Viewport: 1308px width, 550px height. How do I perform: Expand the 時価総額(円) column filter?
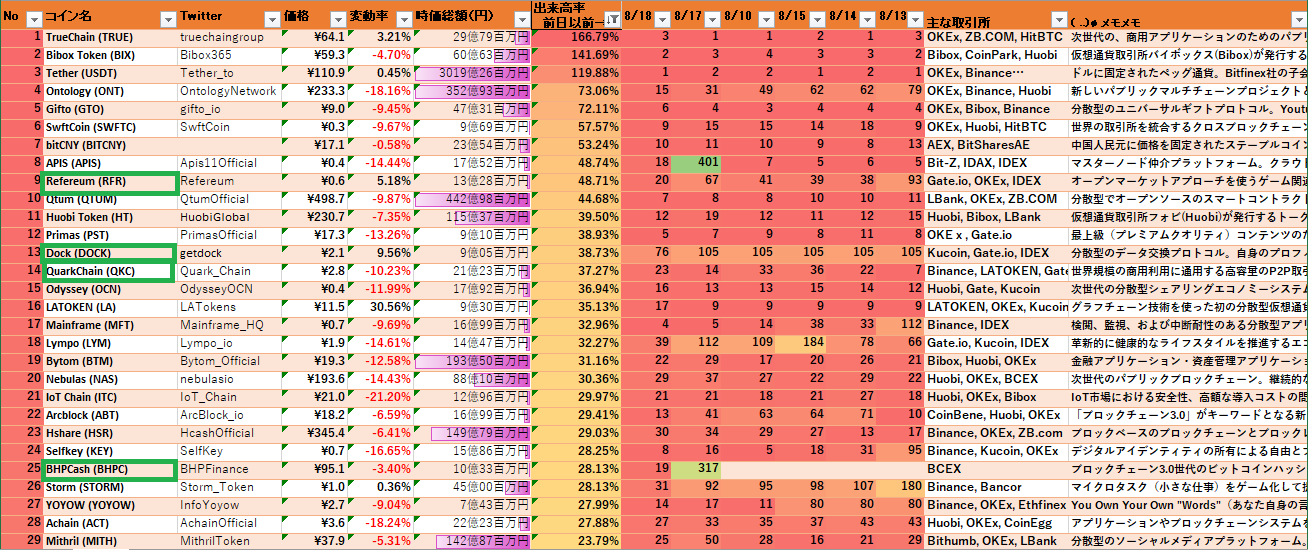point(519,19)
